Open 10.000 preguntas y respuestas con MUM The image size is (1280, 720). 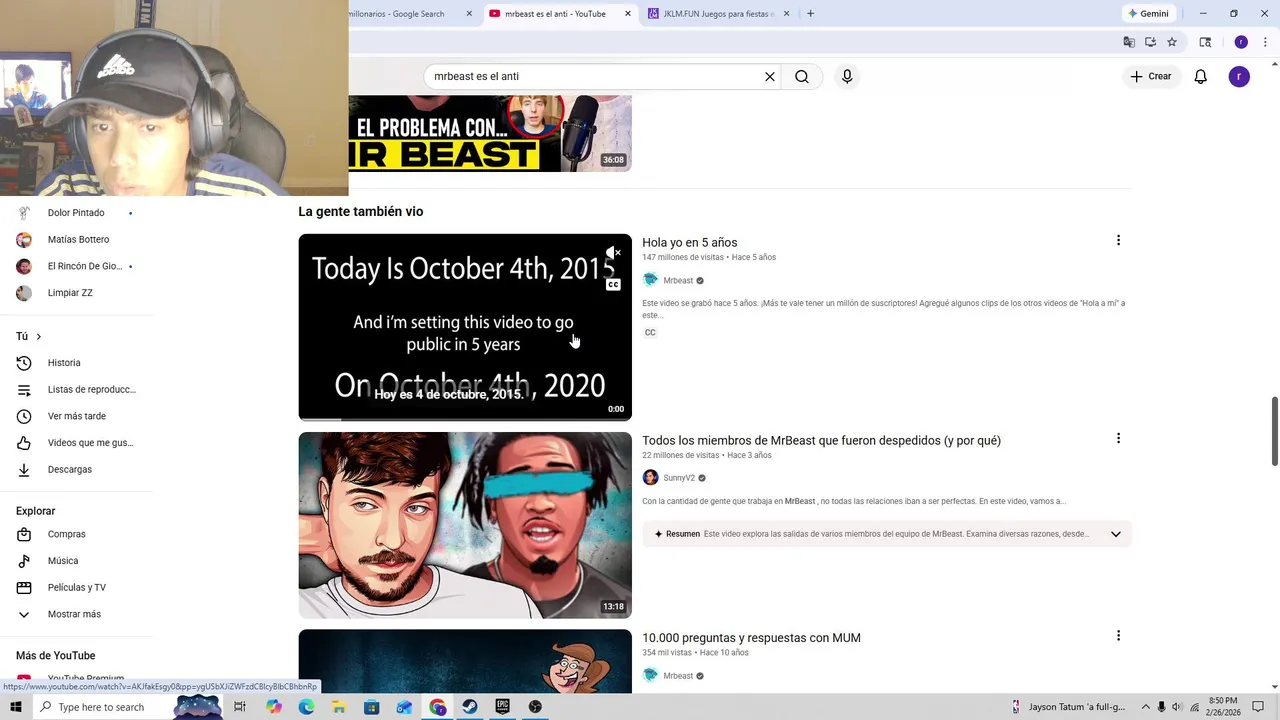[751, 638]
